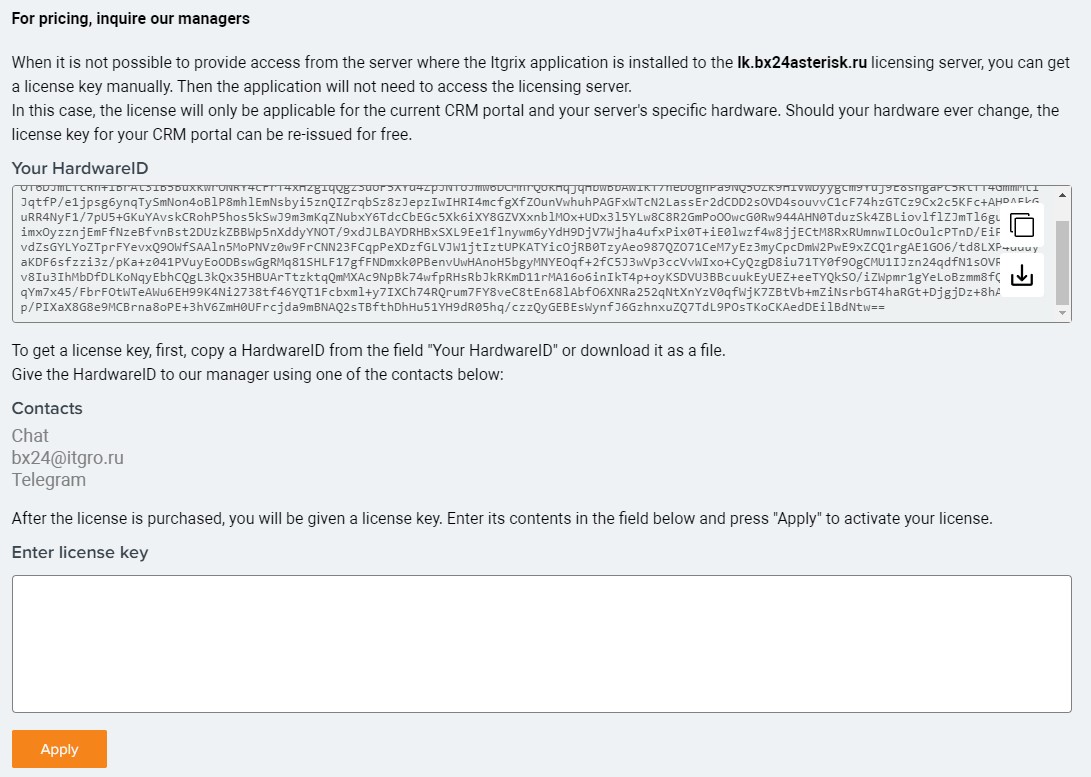
Task: Click the scrollbar track above the thumb
Action: point(1062,211)
